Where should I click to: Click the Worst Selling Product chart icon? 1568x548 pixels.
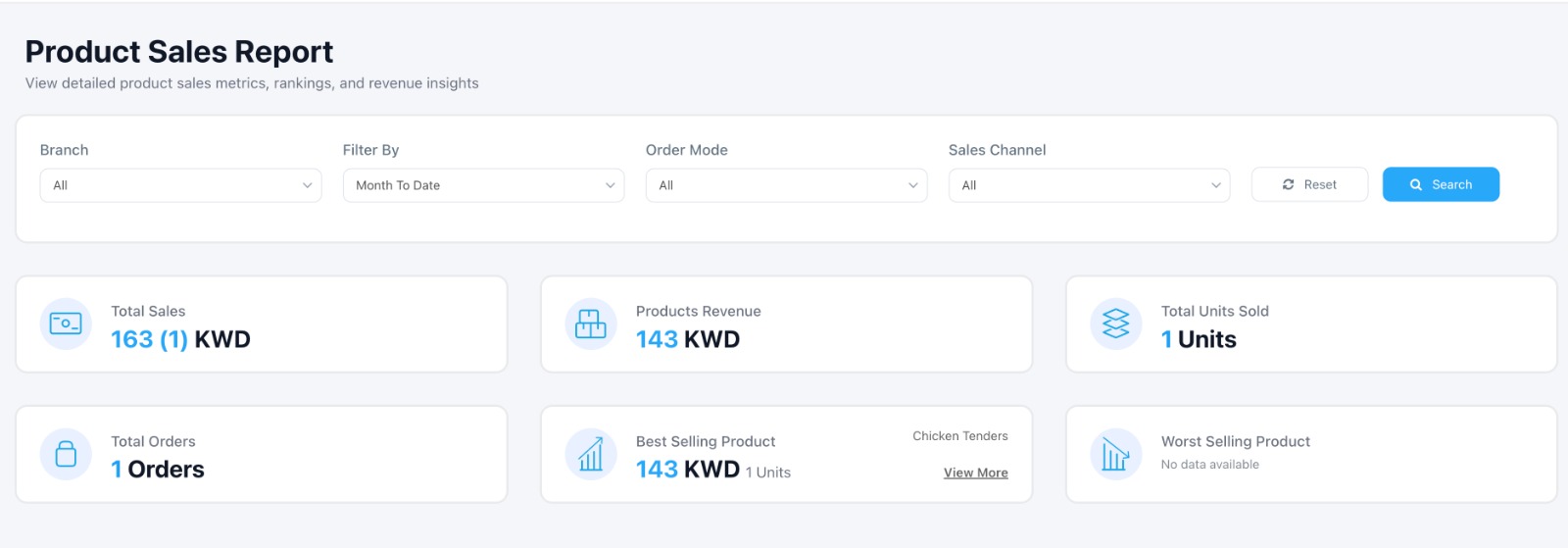(x=1116, y=454)
